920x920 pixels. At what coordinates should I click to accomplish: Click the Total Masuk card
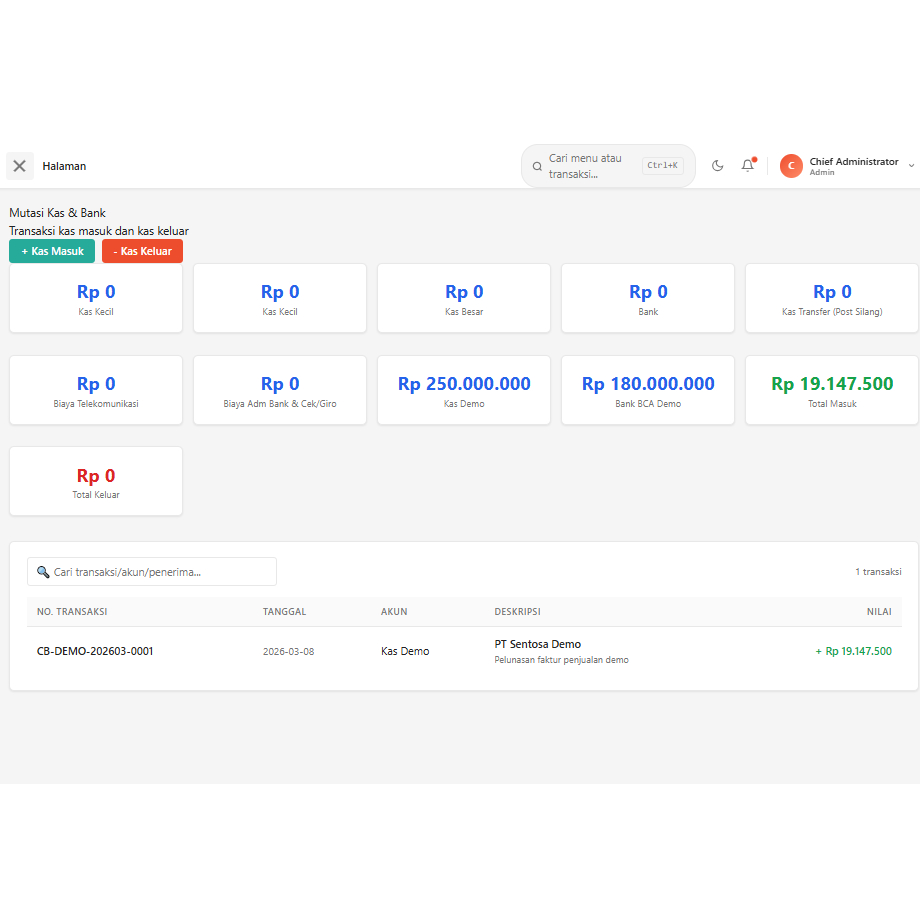(832, 390)
